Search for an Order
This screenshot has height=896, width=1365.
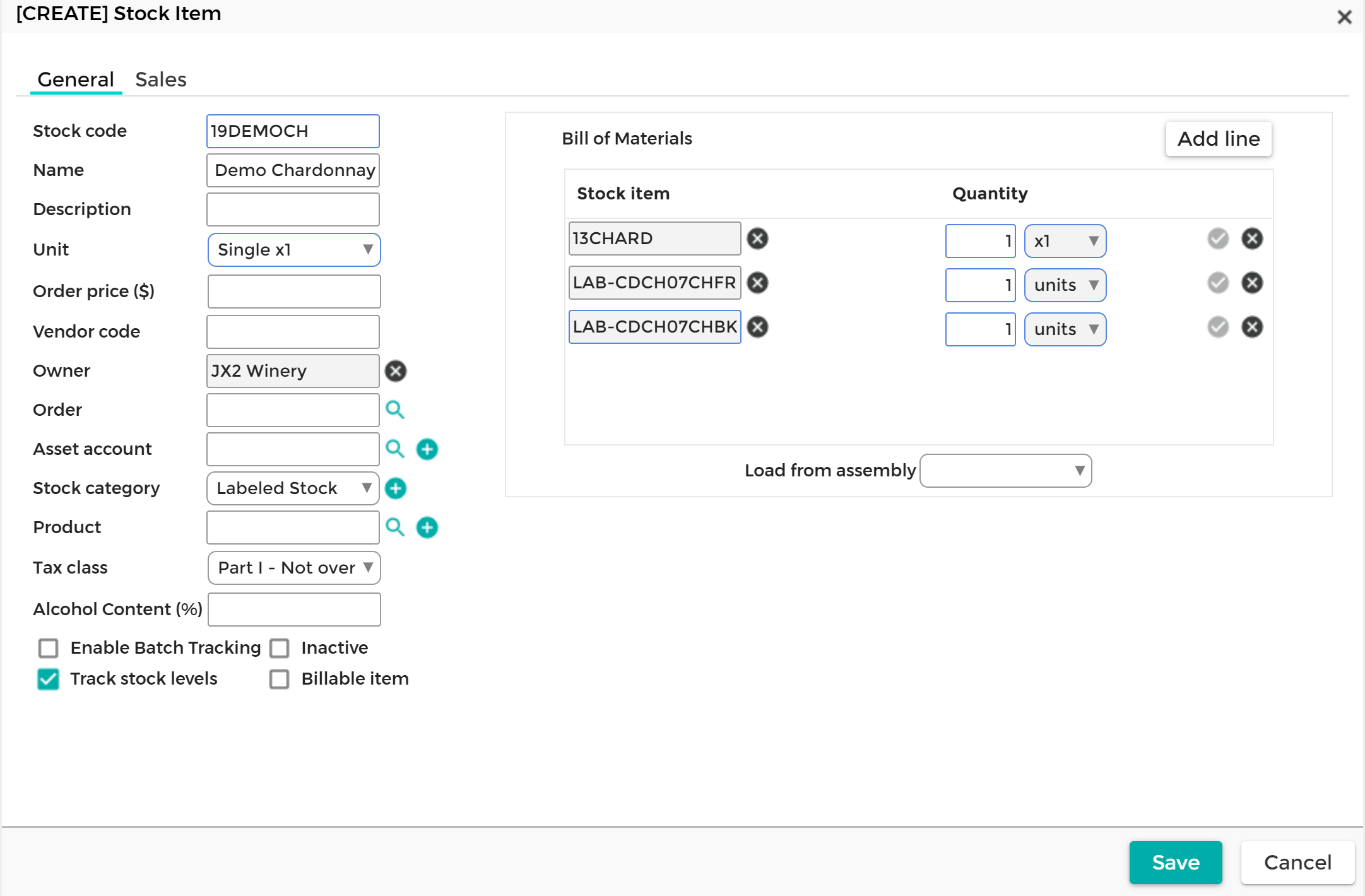[395, 410]
